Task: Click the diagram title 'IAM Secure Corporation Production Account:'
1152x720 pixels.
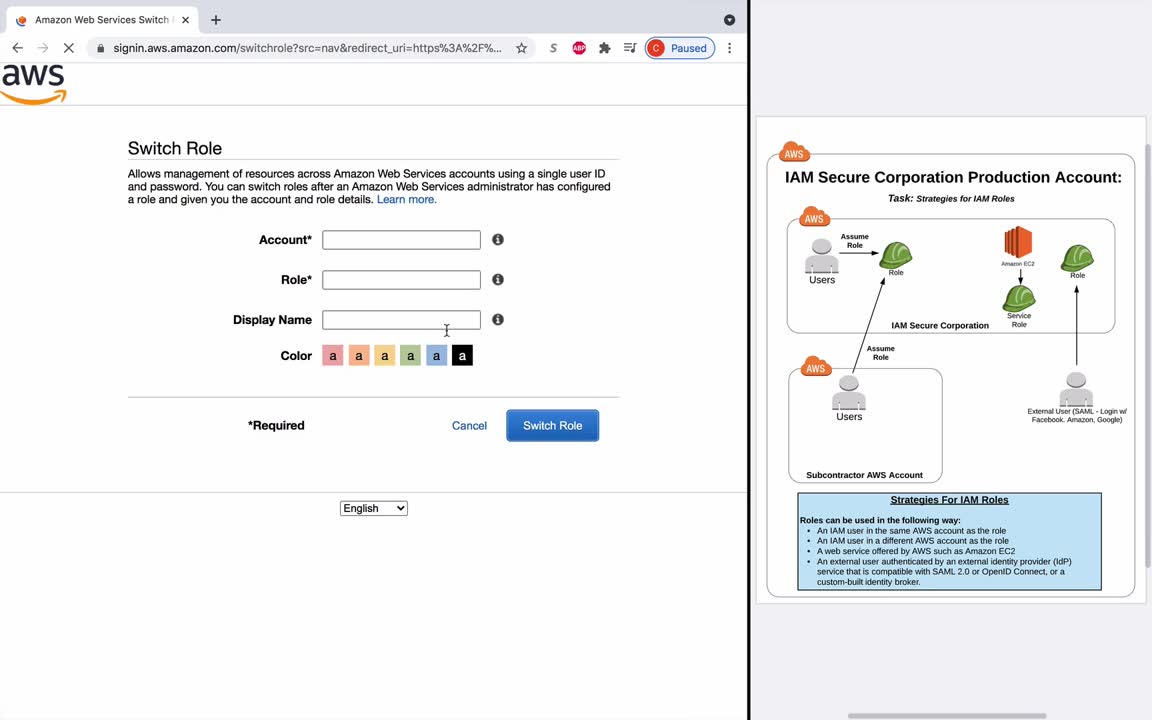Action: point(953,177)
